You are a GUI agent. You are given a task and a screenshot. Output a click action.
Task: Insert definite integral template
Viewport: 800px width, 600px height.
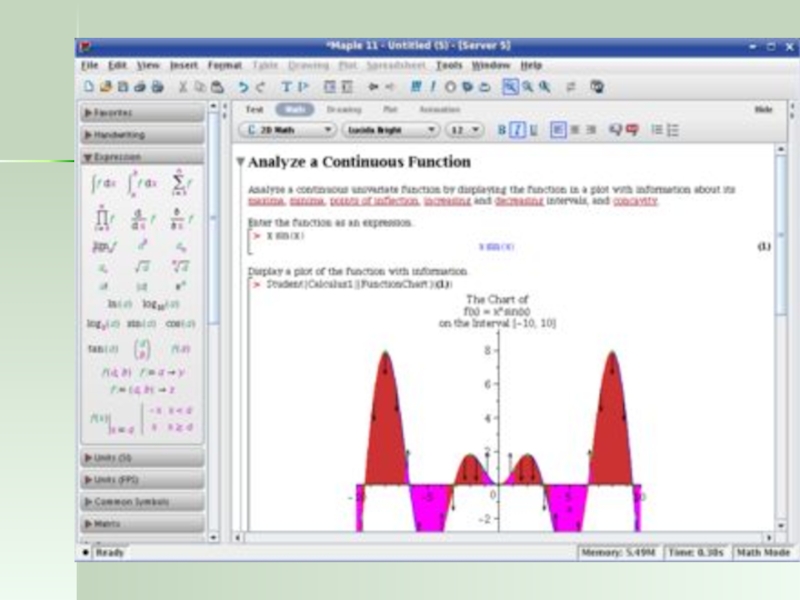141,183
